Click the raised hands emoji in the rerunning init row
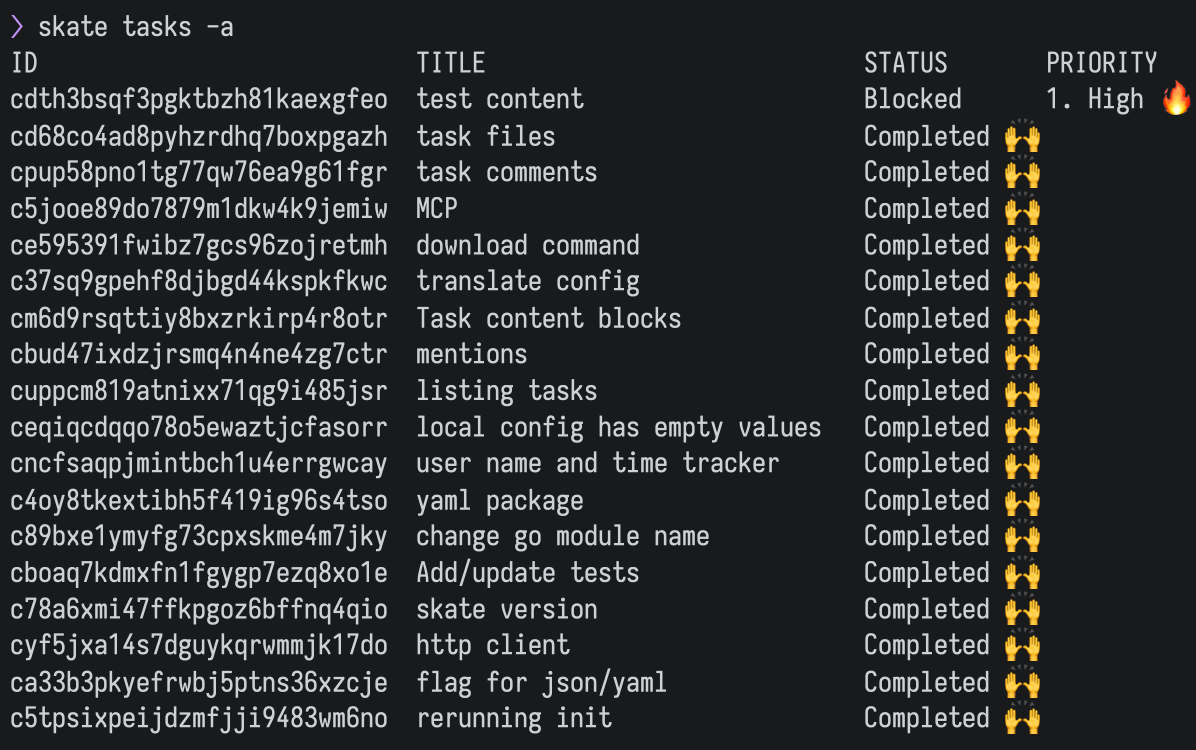1196x750 pixels. point(1022,718)
